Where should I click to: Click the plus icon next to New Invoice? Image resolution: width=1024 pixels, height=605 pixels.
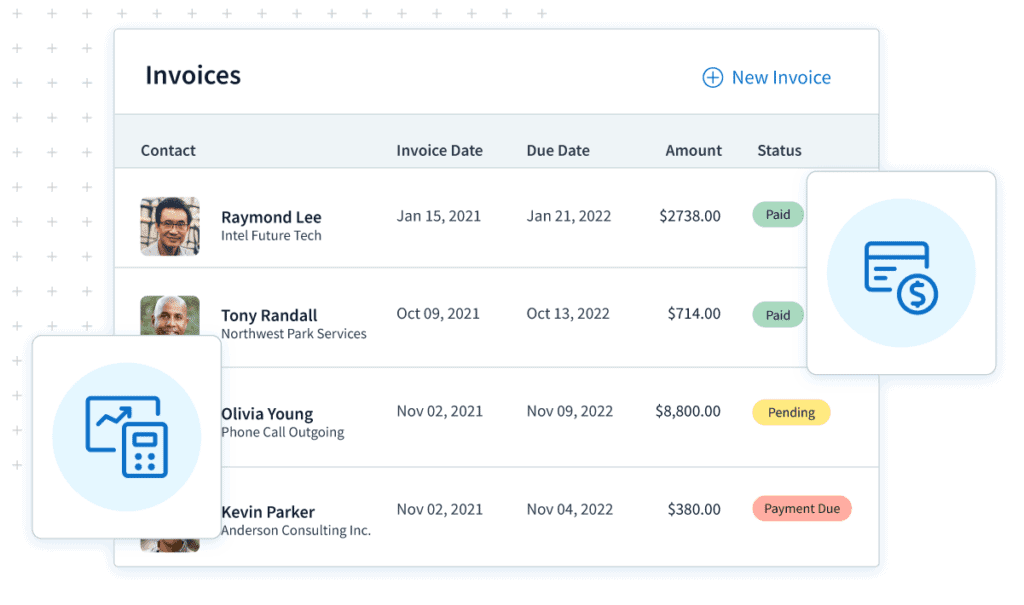click(712, 76)
